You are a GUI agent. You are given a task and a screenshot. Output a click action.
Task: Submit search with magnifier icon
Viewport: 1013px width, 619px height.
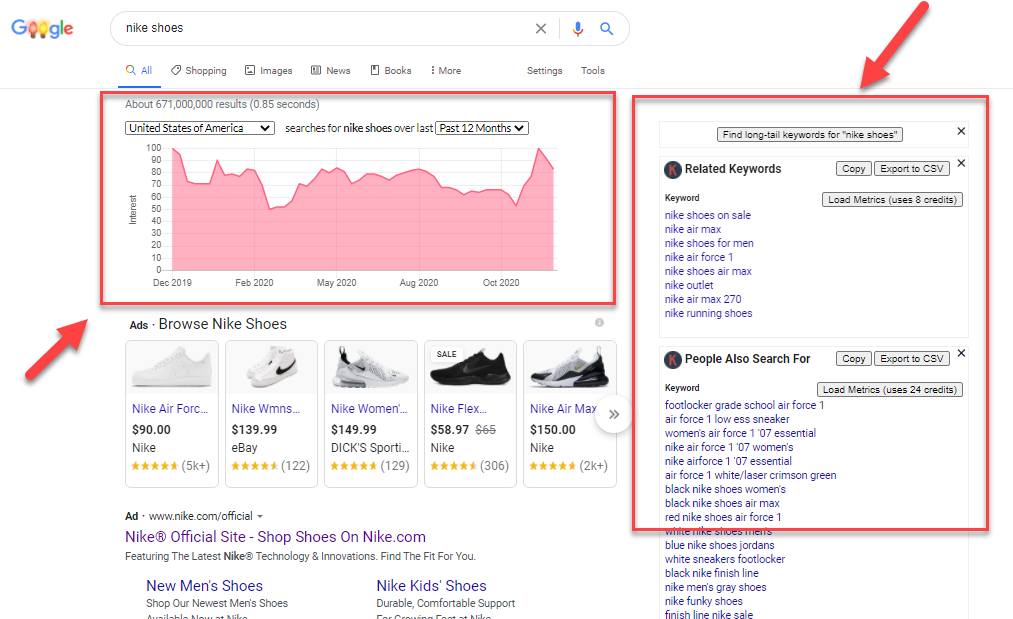coord(606,28)
